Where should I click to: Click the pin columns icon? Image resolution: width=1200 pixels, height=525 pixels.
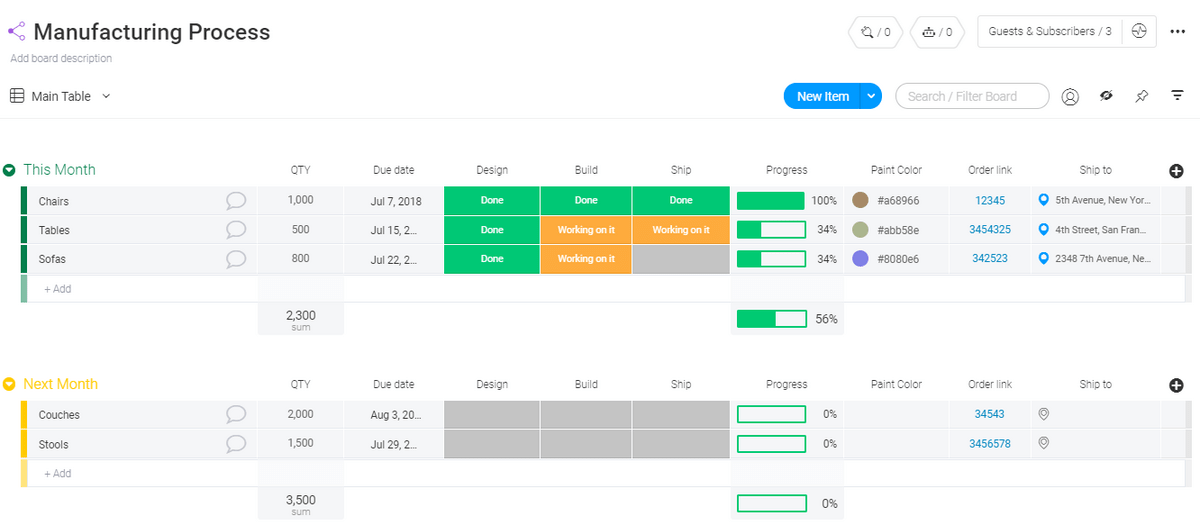[1142, 97]
